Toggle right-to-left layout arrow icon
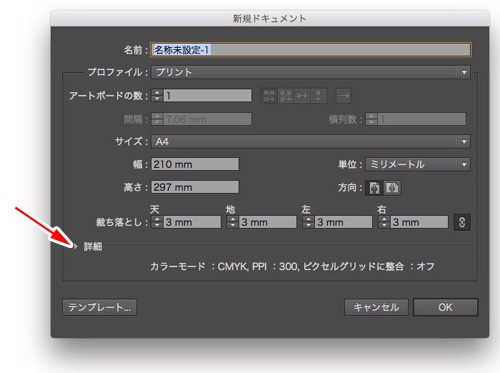 coord(343,96)
